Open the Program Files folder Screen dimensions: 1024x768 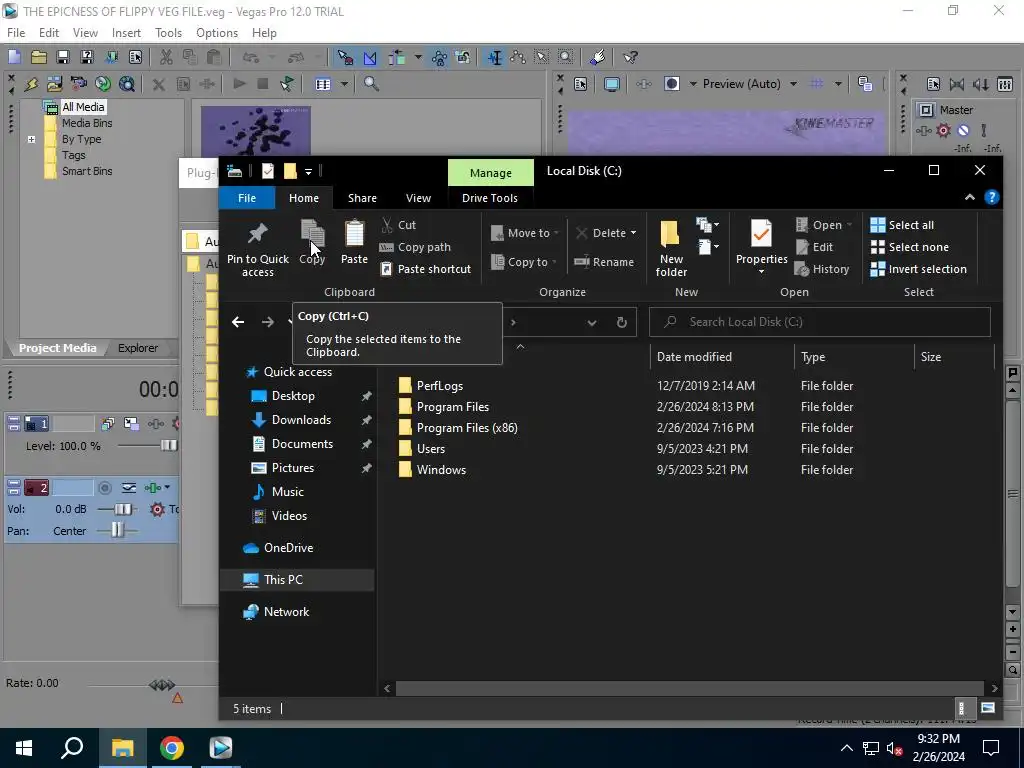click(453, 407)
